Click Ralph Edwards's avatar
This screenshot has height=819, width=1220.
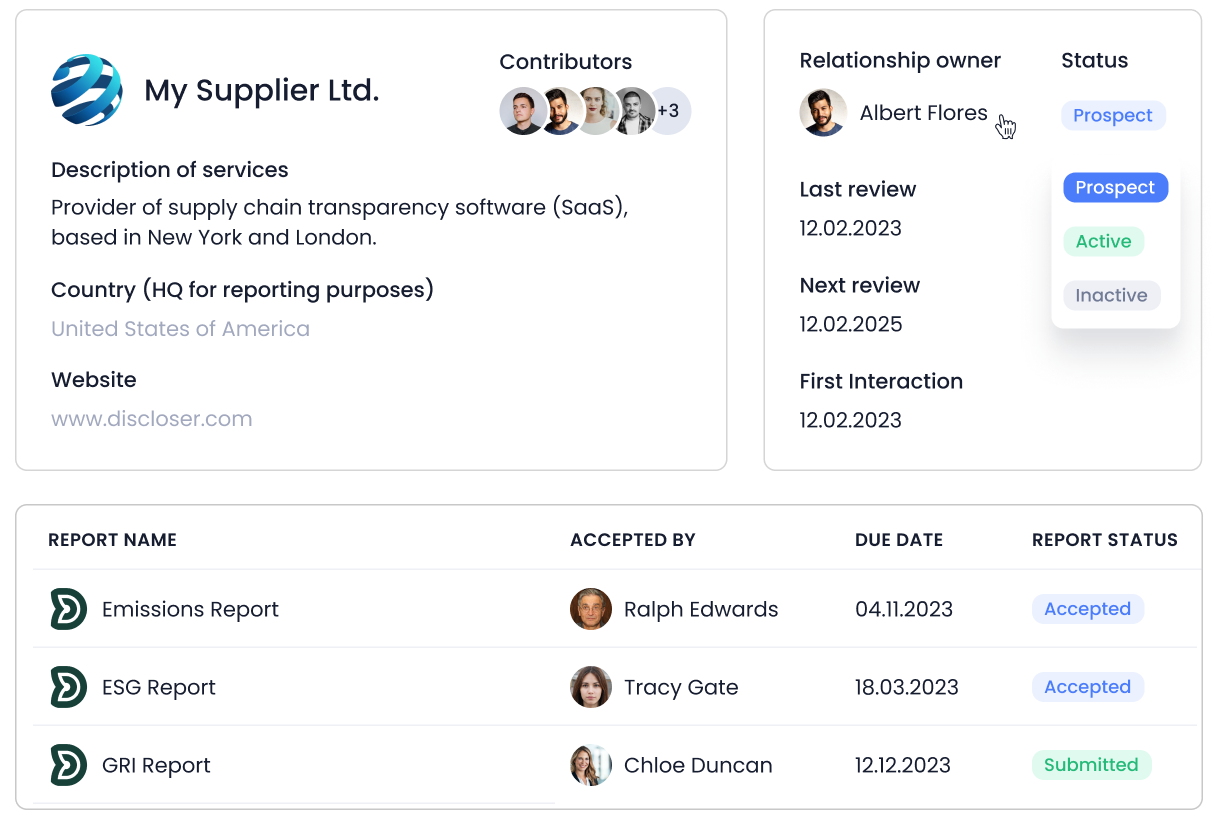591,609
